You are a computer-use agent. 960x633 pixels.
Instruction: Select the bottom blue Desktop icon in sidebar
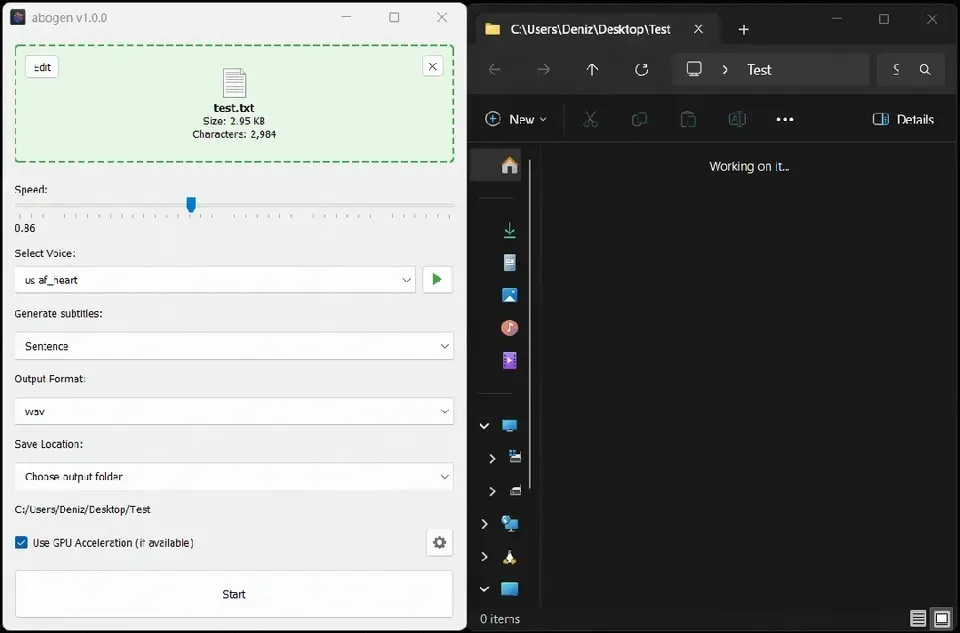click(509, 589)
